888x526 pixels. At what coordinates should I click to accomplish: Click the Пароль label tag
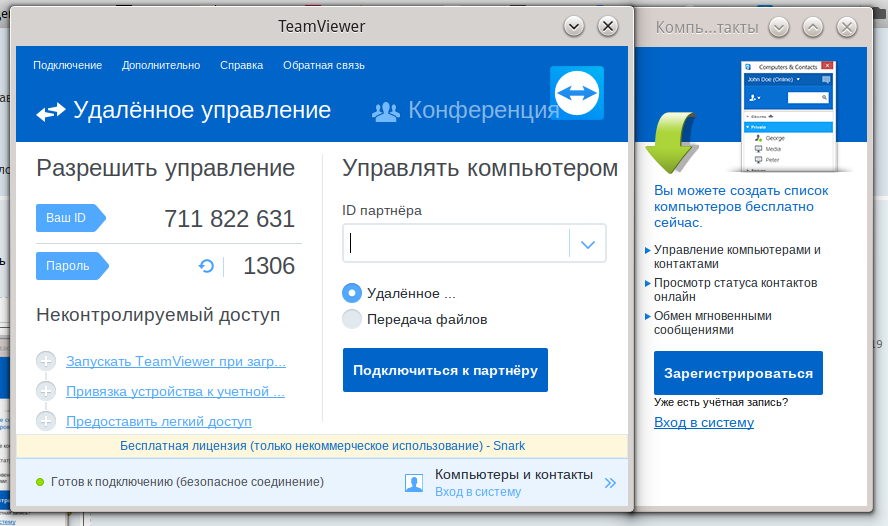72,266
